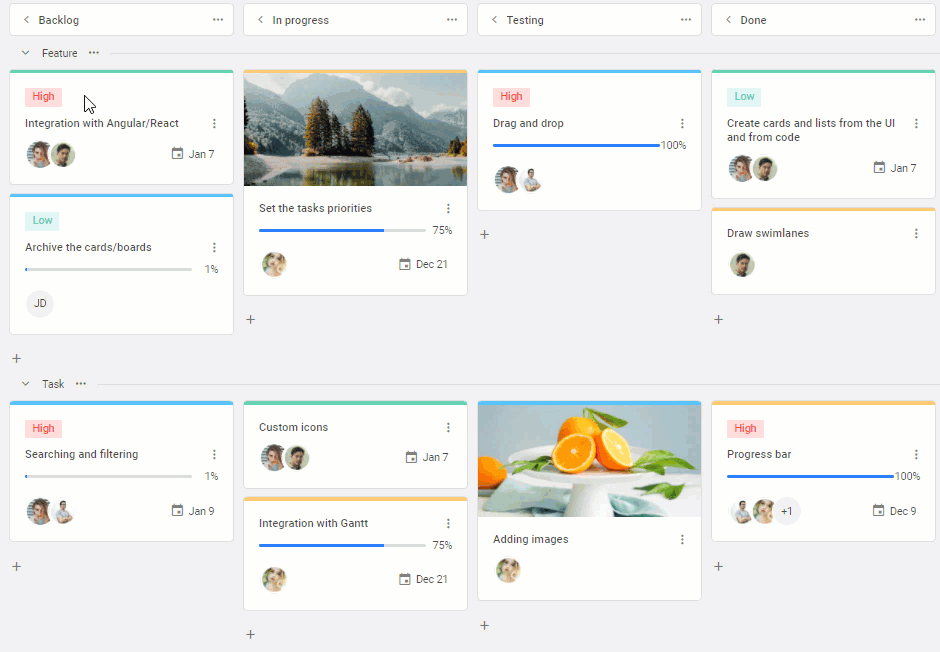Click the High label on Drag and drop card
The height and width of the screenshot is (652, 940).
coord(511,96)
